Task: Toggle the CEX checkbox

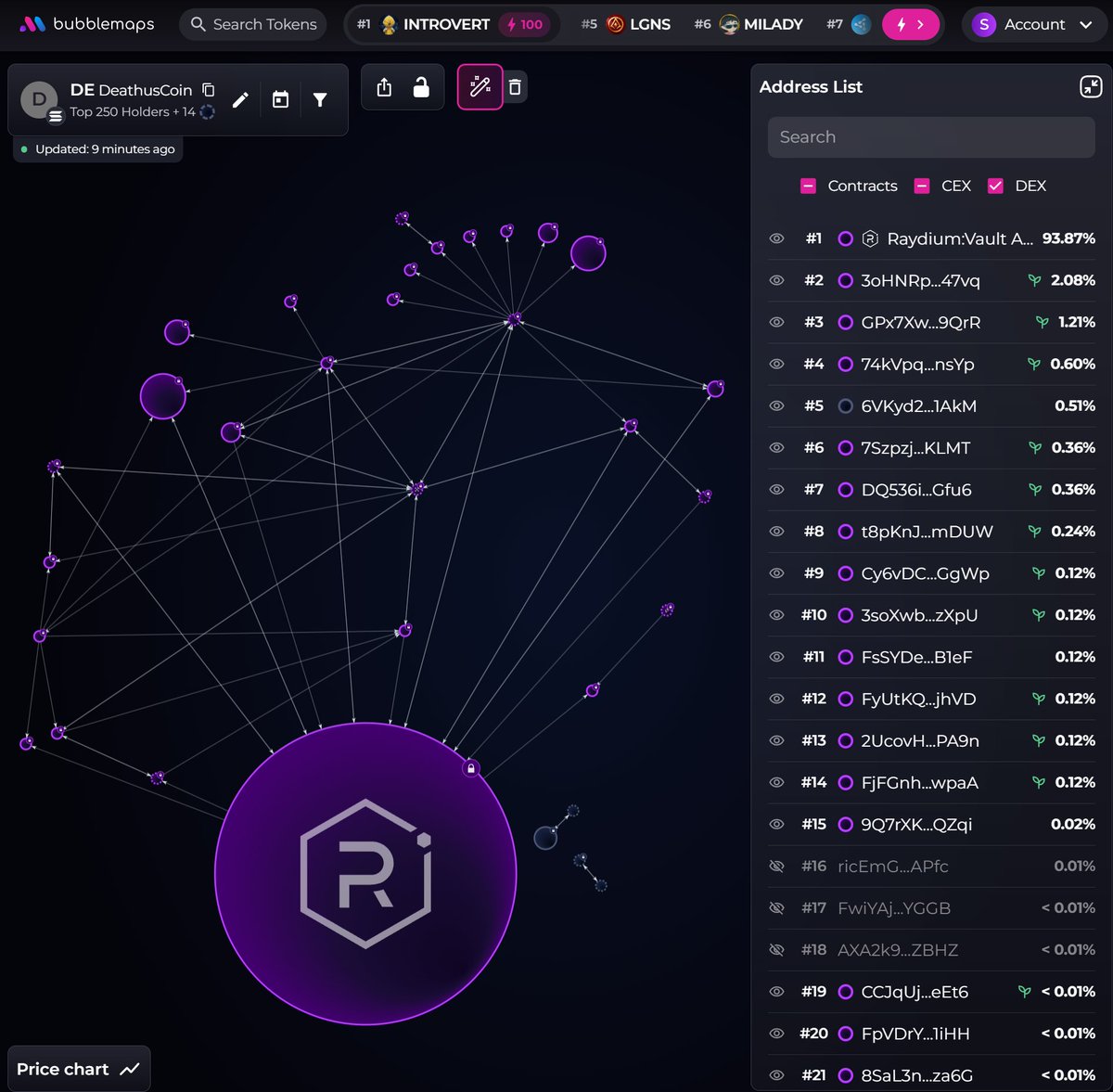Action: click(x=922, y=186)
